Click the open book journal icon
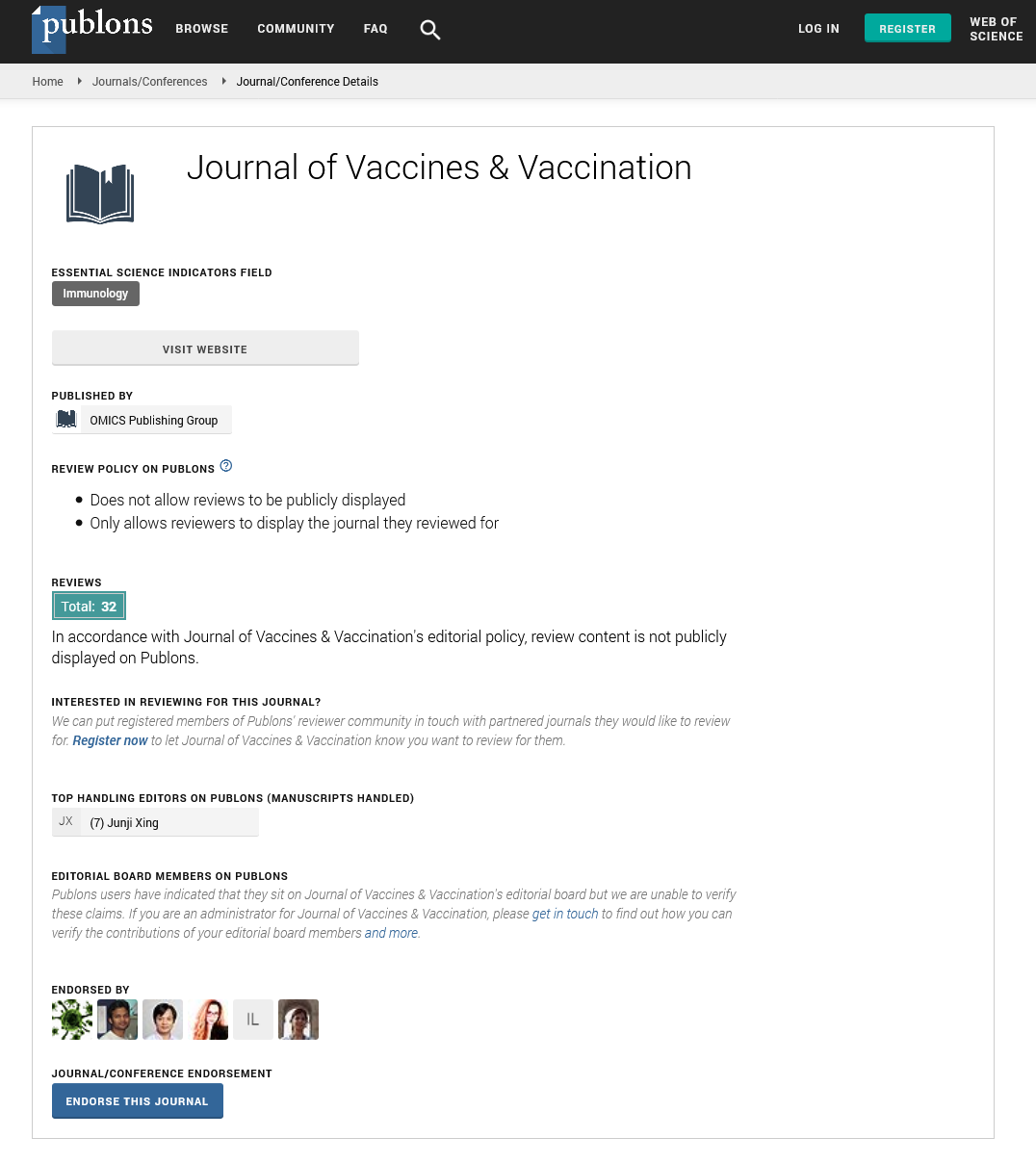This screenshot has height=1163, width=1036. click(100, 194)
